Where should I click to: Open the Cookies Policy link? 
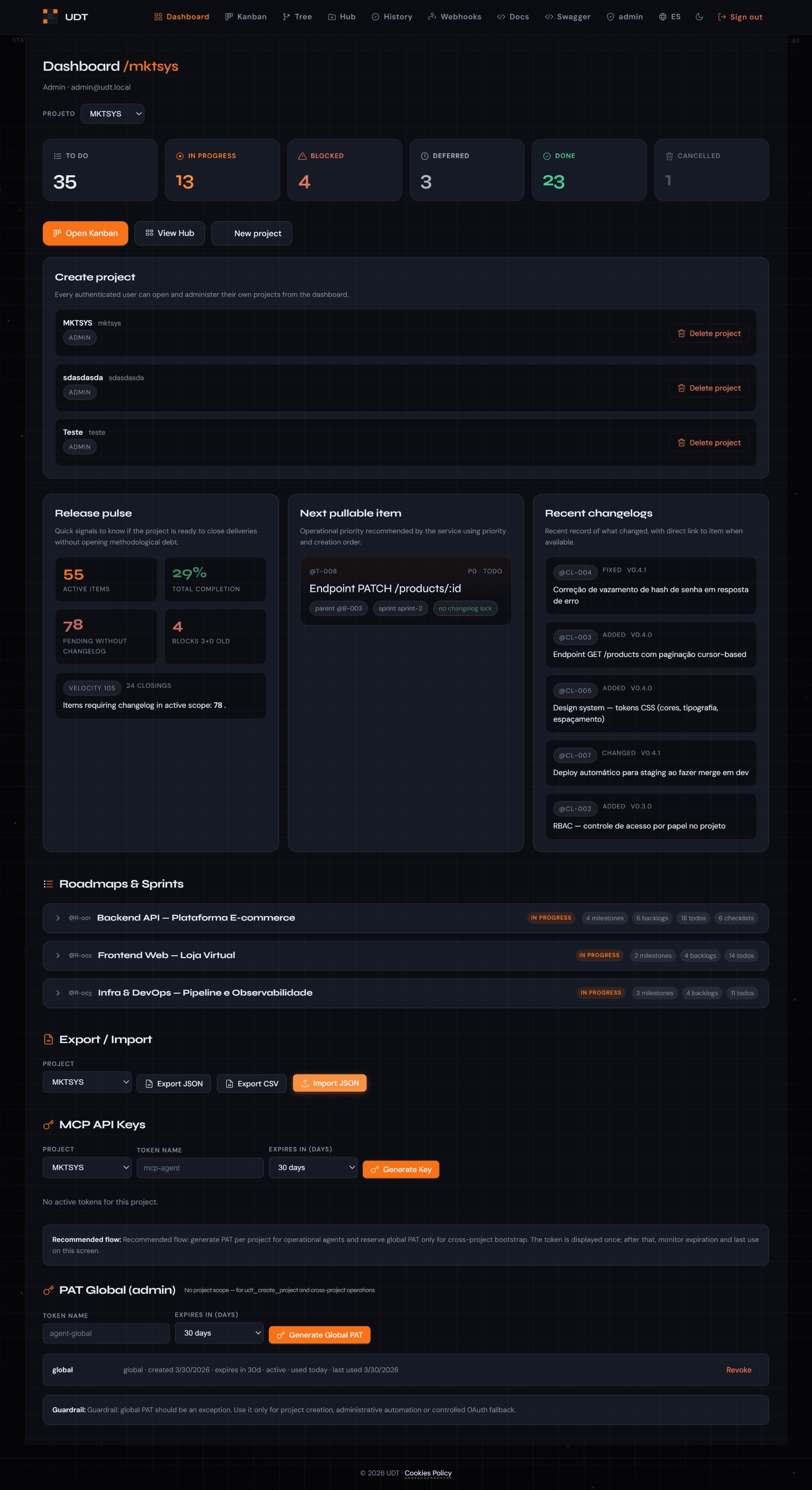[x=428, y=1473]
